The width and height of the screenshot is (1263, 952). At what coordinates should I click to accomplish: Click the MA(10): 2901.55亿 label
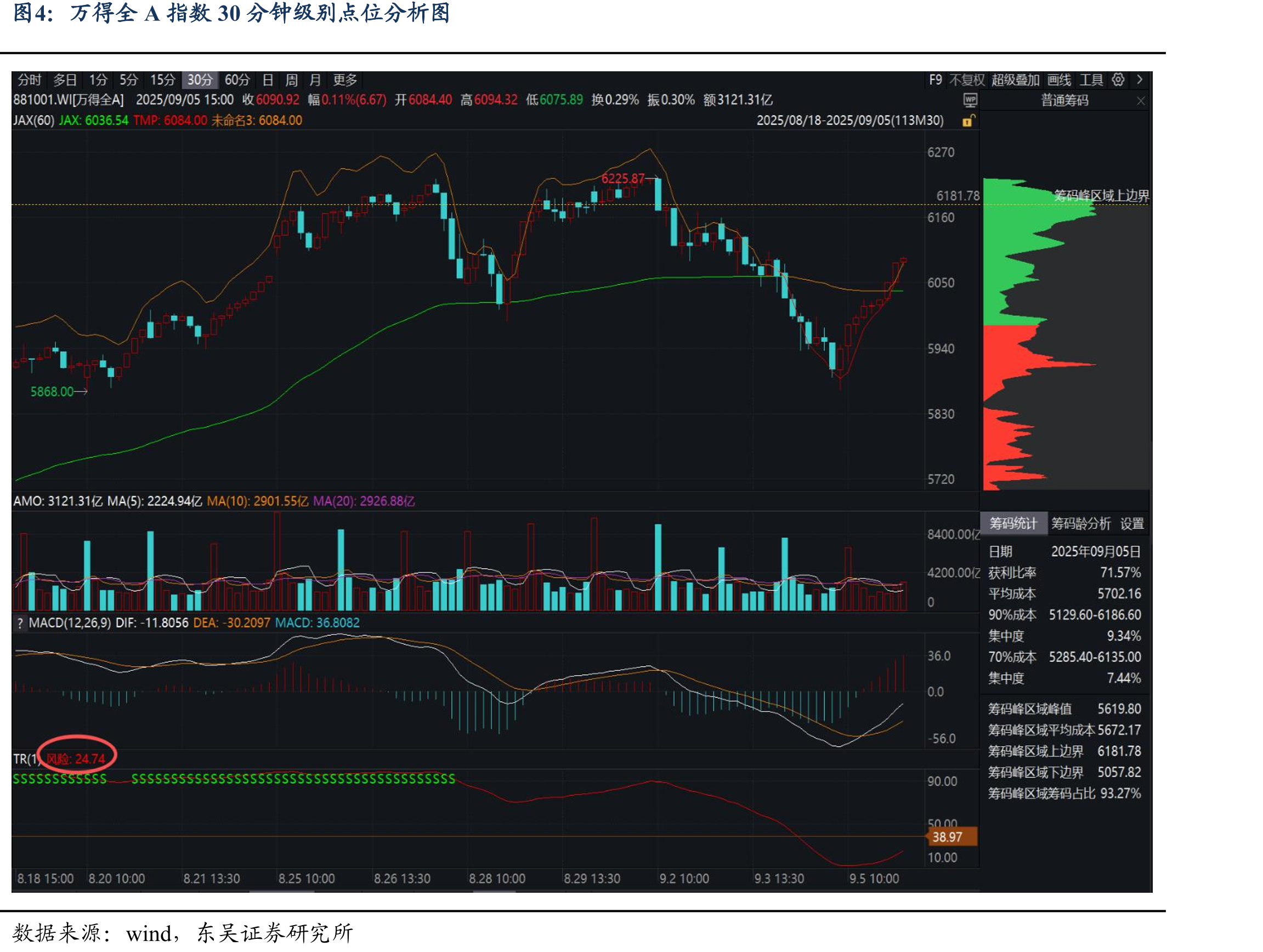pos(258,501)
